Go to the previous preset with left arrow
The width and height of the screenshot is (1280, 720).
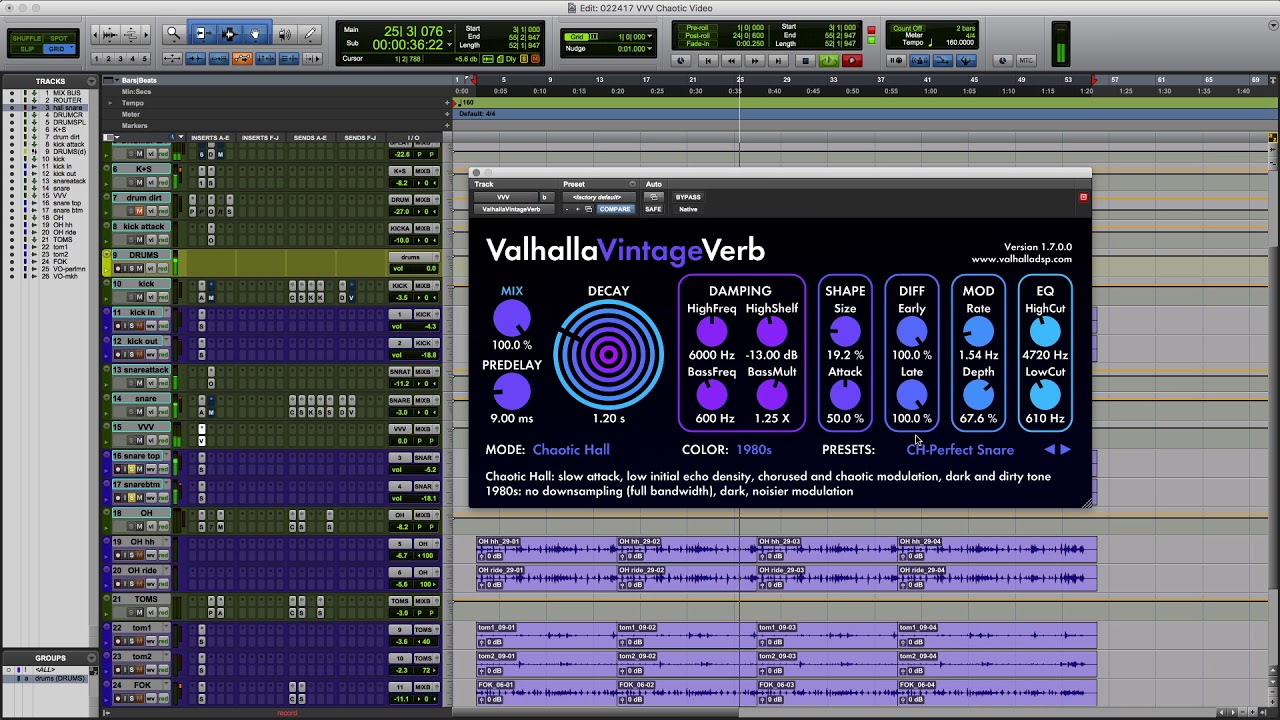coord(1049,450)
